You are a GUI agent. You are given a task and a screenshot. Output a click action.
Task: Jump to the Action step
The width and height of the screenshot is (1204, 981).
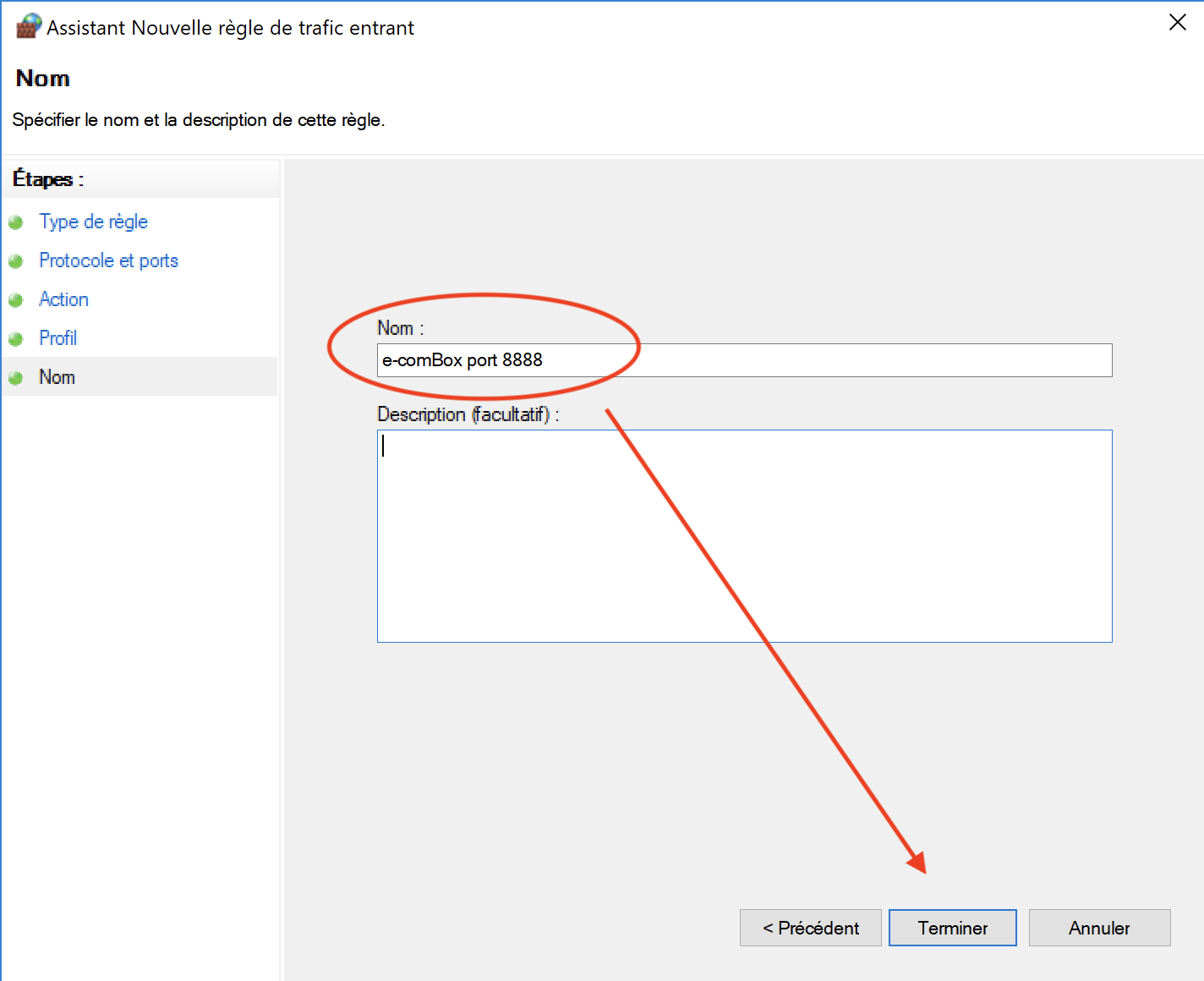click(63, 299)
